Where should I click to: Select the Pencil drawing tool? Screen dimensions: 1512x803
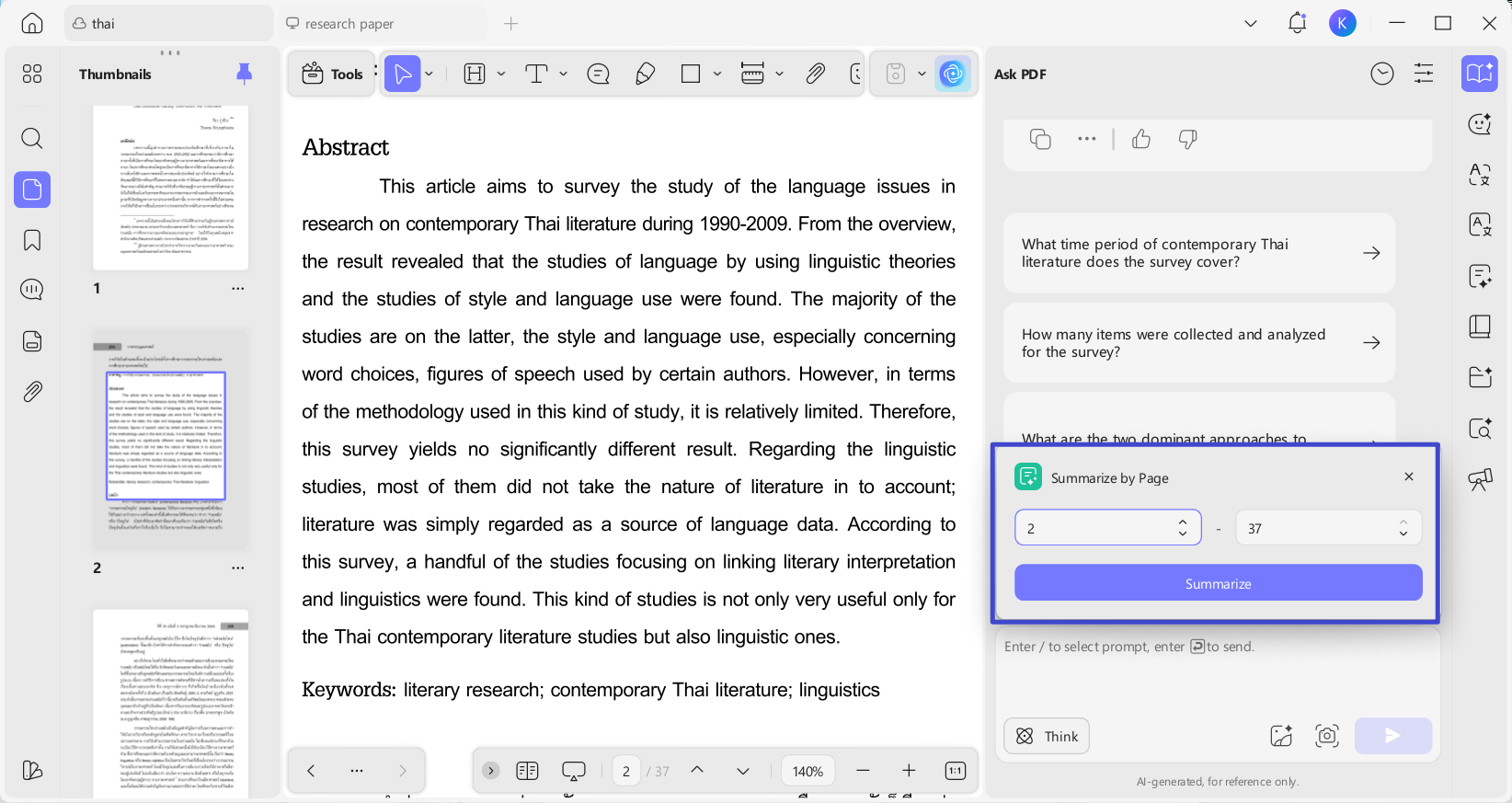[x=645, y=74]
